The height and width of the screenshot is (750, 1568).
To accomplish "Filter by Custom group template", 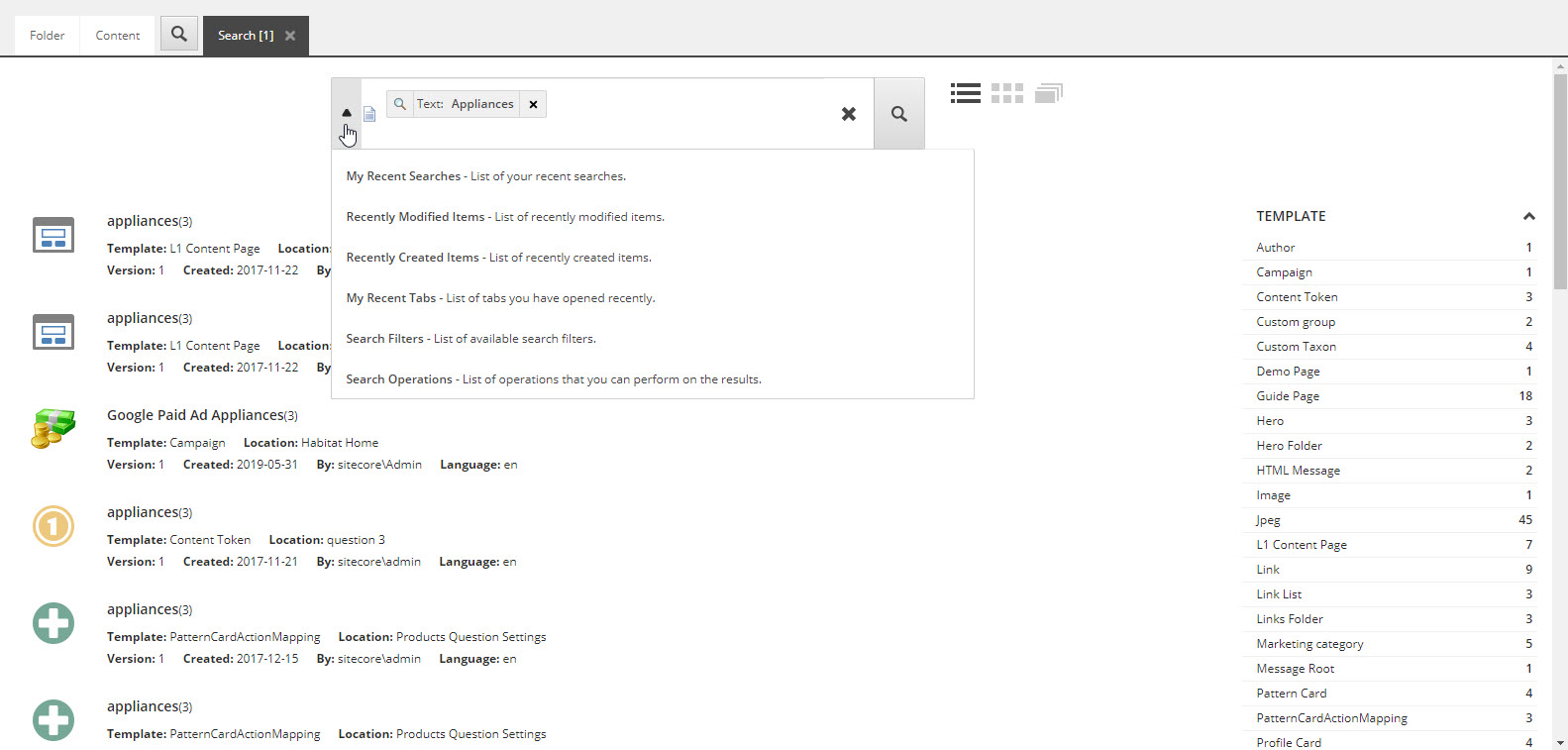I will (x=1391, y=322).
